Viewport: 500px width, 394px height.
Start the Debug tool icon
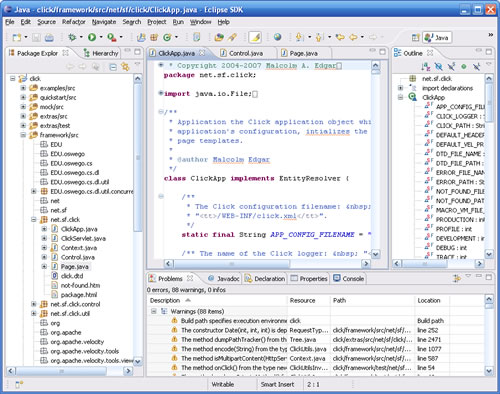(x=72, y=37)
